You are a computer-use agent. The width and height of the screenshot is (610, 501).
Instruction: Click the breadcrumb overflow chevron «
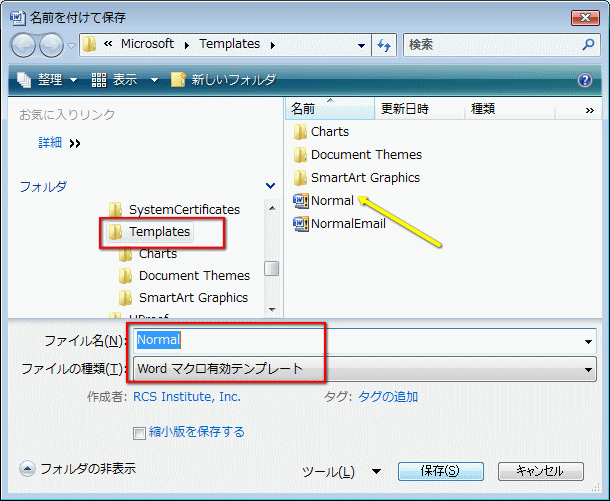[108, 44]
